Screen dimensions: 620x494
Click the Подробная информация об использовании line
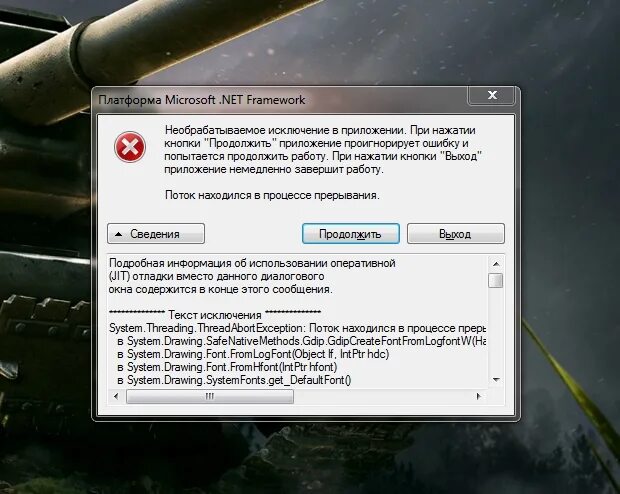point(252,263)
